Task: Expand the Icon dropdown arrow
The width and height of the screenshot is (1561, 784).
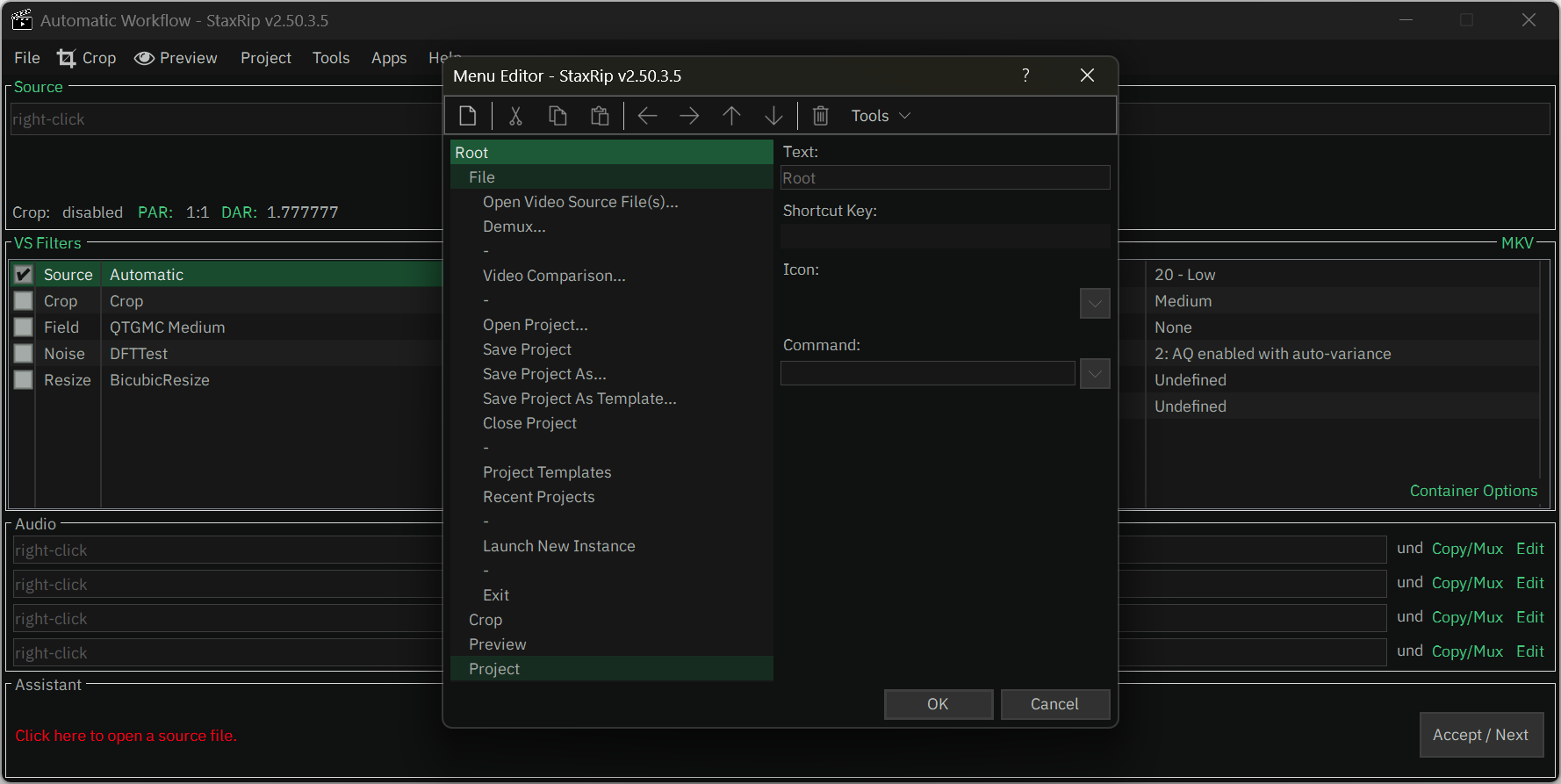Action: (x=1095, y=304)
